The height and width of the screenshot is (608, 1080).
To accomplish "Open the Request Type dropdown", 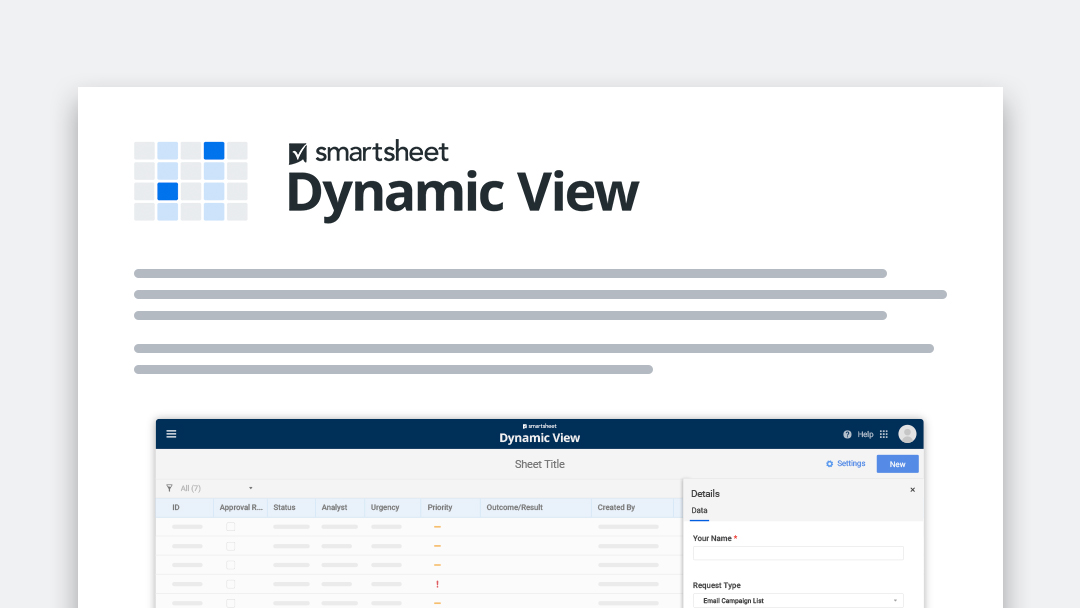I will (x=797, y=601).
